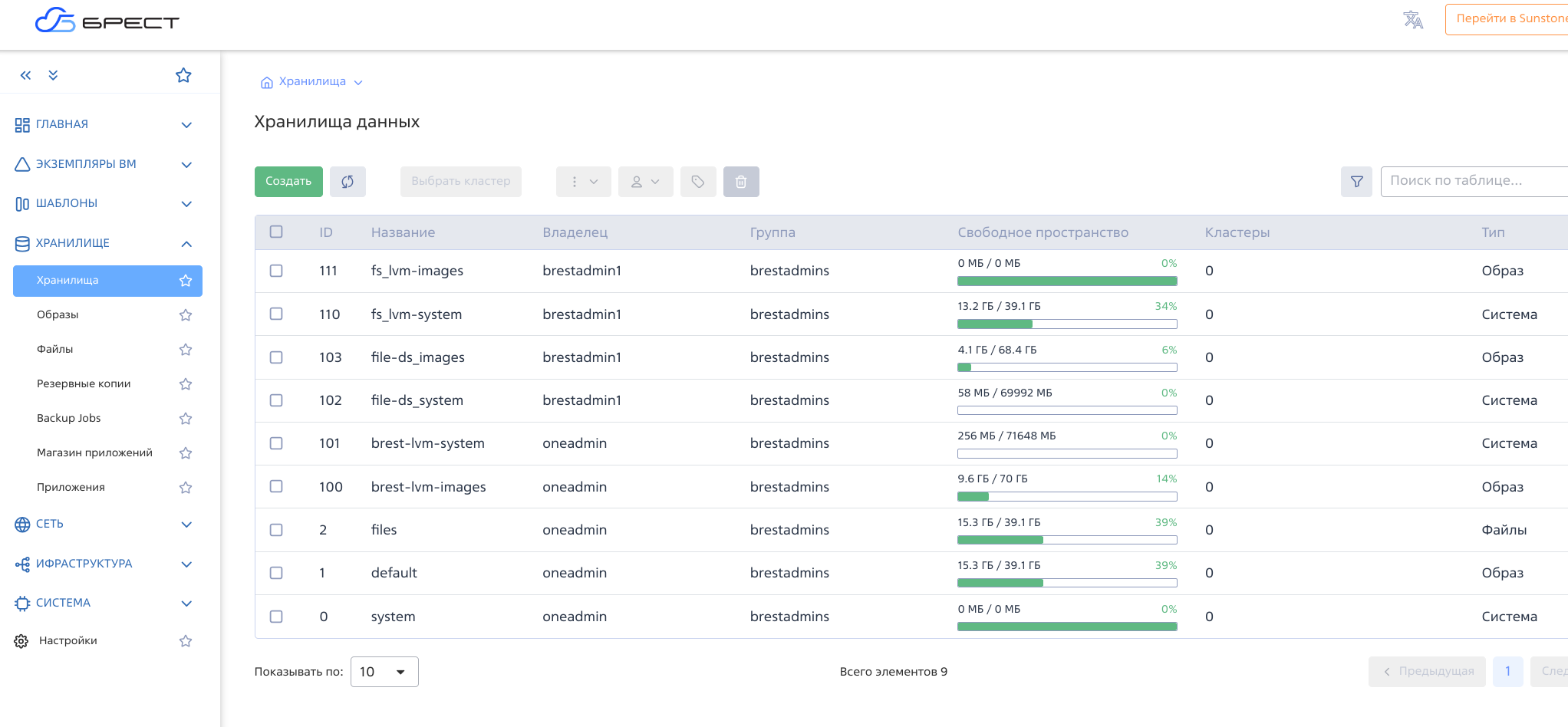Open Резервные копии in the sidebar
This screenshot has width=1568, height=727.
click(x=84, y=383)
